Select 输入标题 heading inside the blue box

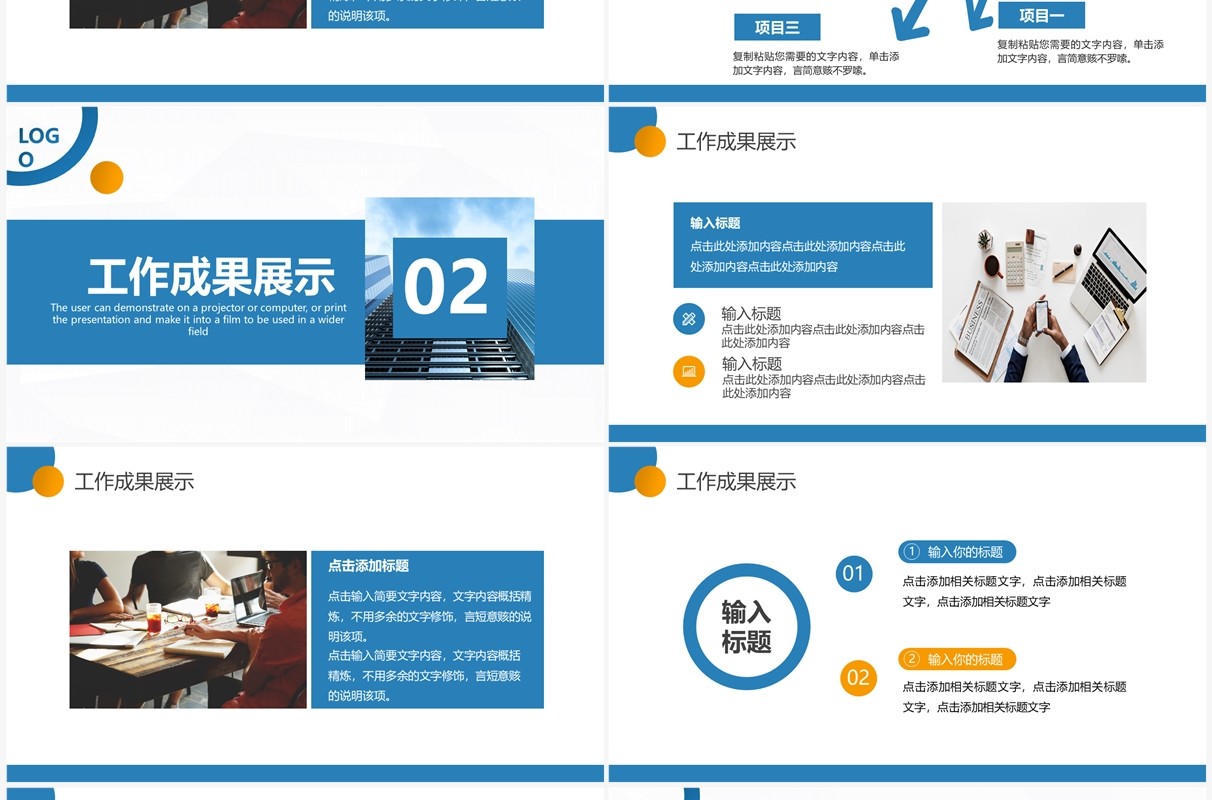(x=715, y=223)
